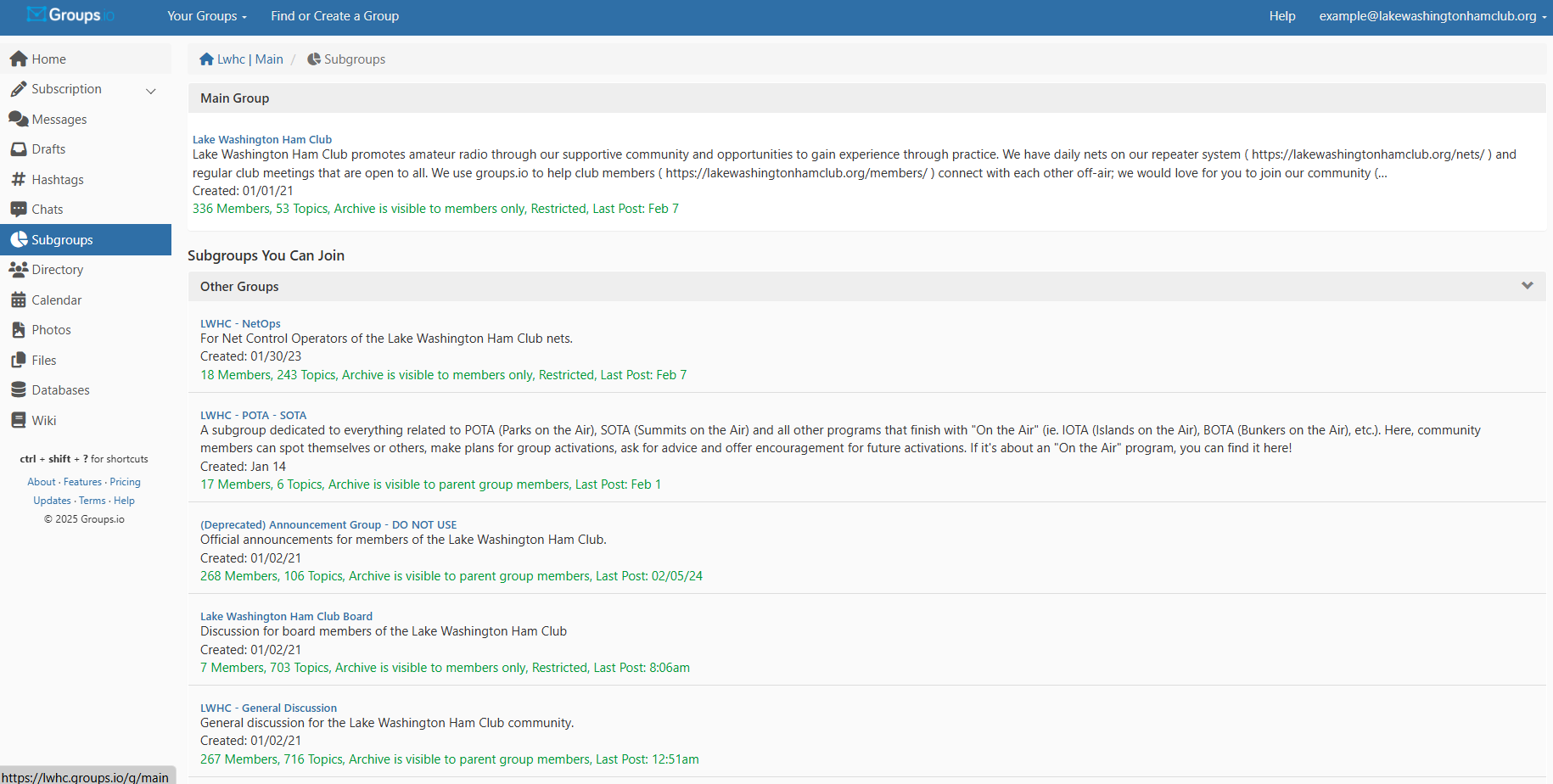Image resolution: width=1553 pixels, height=784 pixels.
Task: Click the Wiki book icon
Action: (19, 421)
